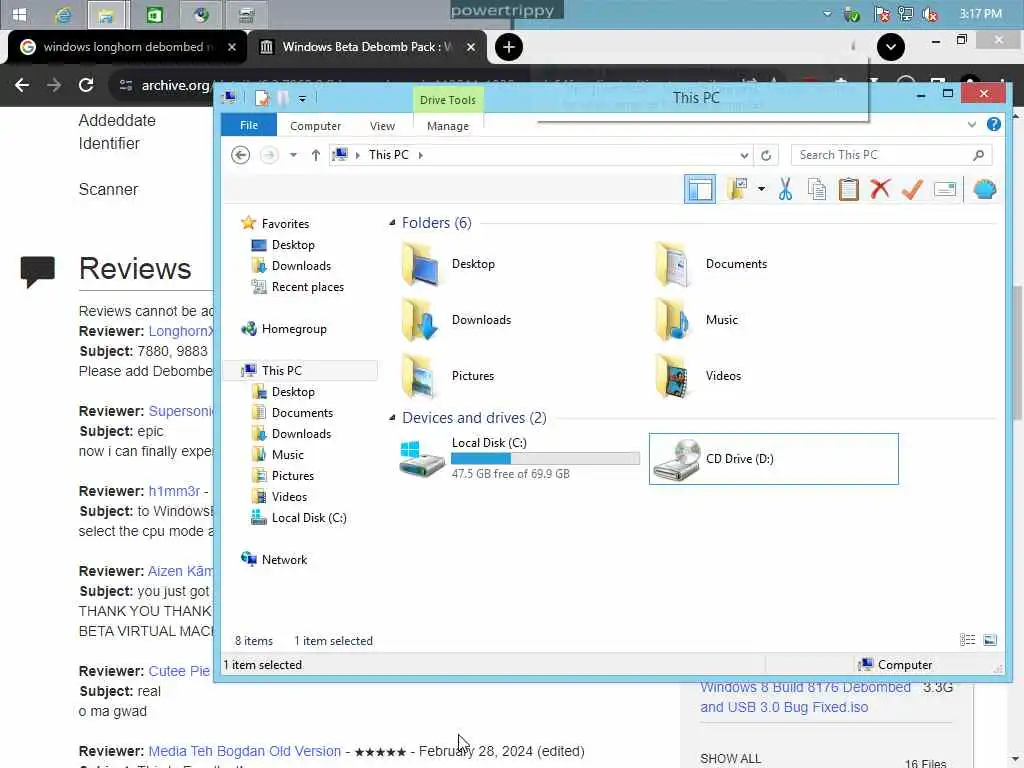This screenshot has width=1024, height=768.
Task: Close the Windows Beta Debomb Pack tab
Action: (x=471, y=47)
